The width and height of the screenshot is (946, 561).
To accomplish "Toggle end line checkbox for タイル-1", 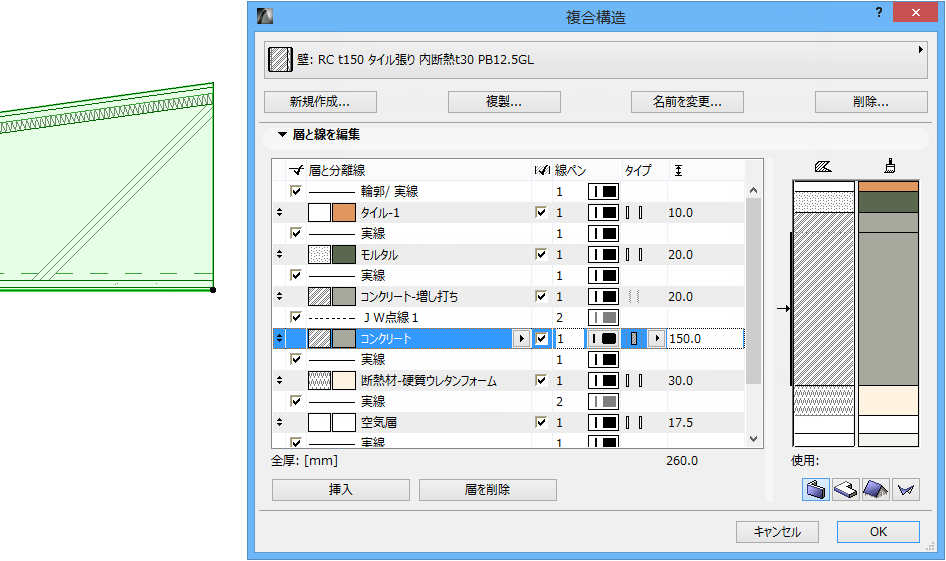I will (541, 212).
